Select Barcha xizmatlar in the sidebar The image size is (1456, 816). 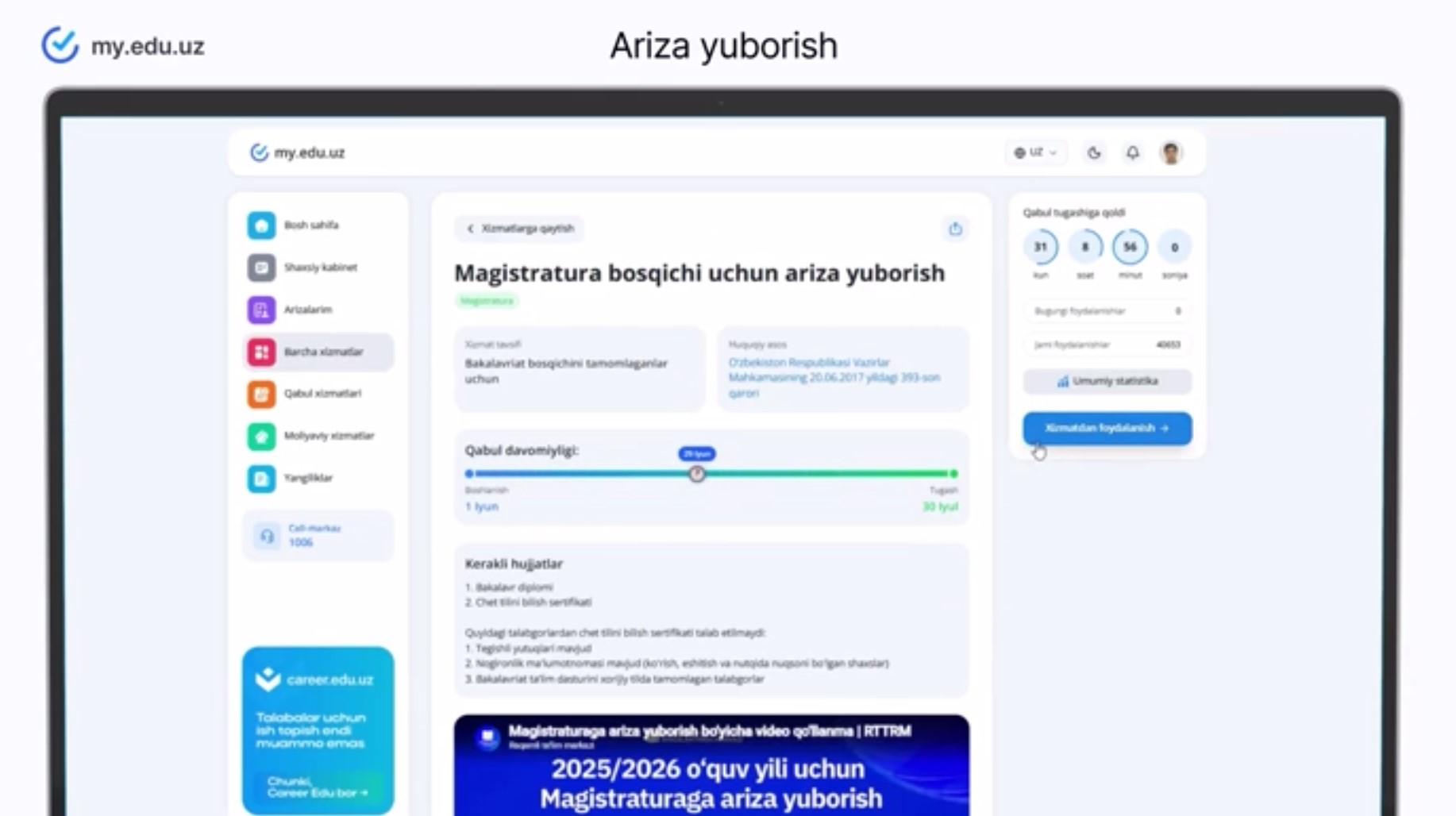click(318, 352)
